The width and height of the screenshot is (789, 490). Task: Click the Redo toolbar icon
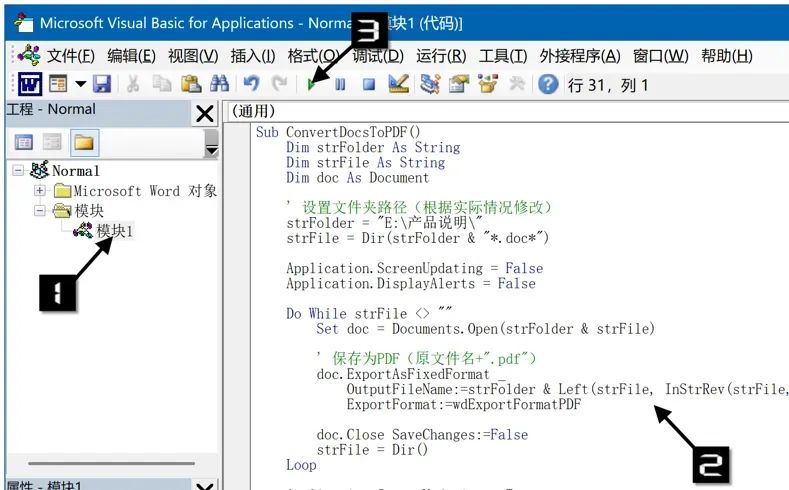[x=279, y=84]
